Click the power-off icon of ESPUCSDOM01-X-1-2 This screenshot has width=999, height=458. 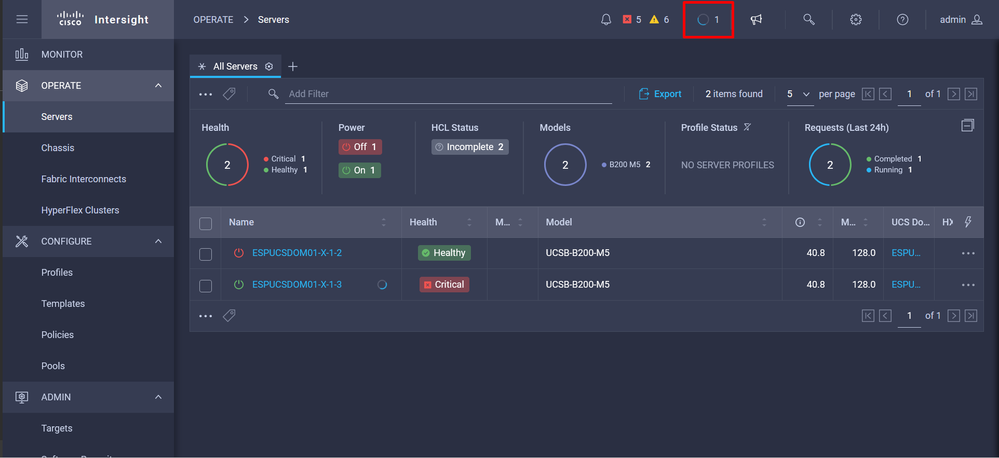pyautogui.click(x=238, y=253)
